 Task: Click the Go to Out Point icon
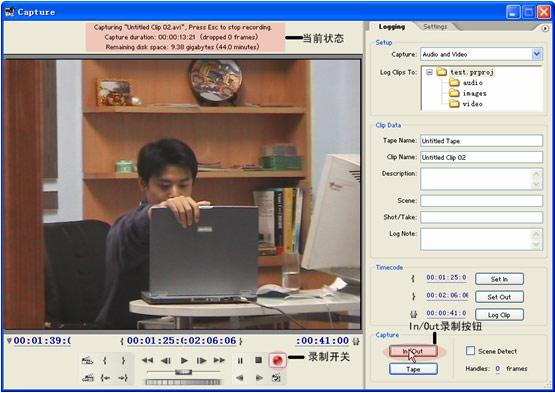(123, 378)
